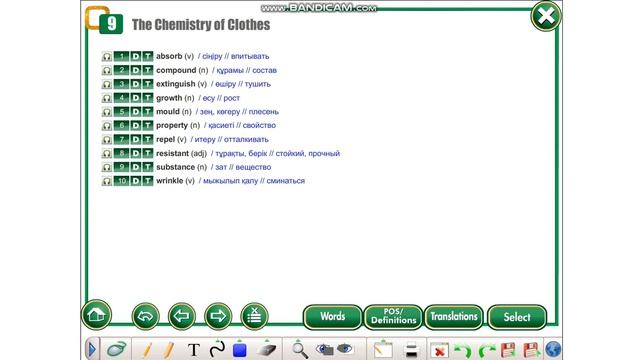Expand toolbar with blue triangle arrow
Image resolution: width=640 pixels, height=360 pixels.
tap(92, 349)
